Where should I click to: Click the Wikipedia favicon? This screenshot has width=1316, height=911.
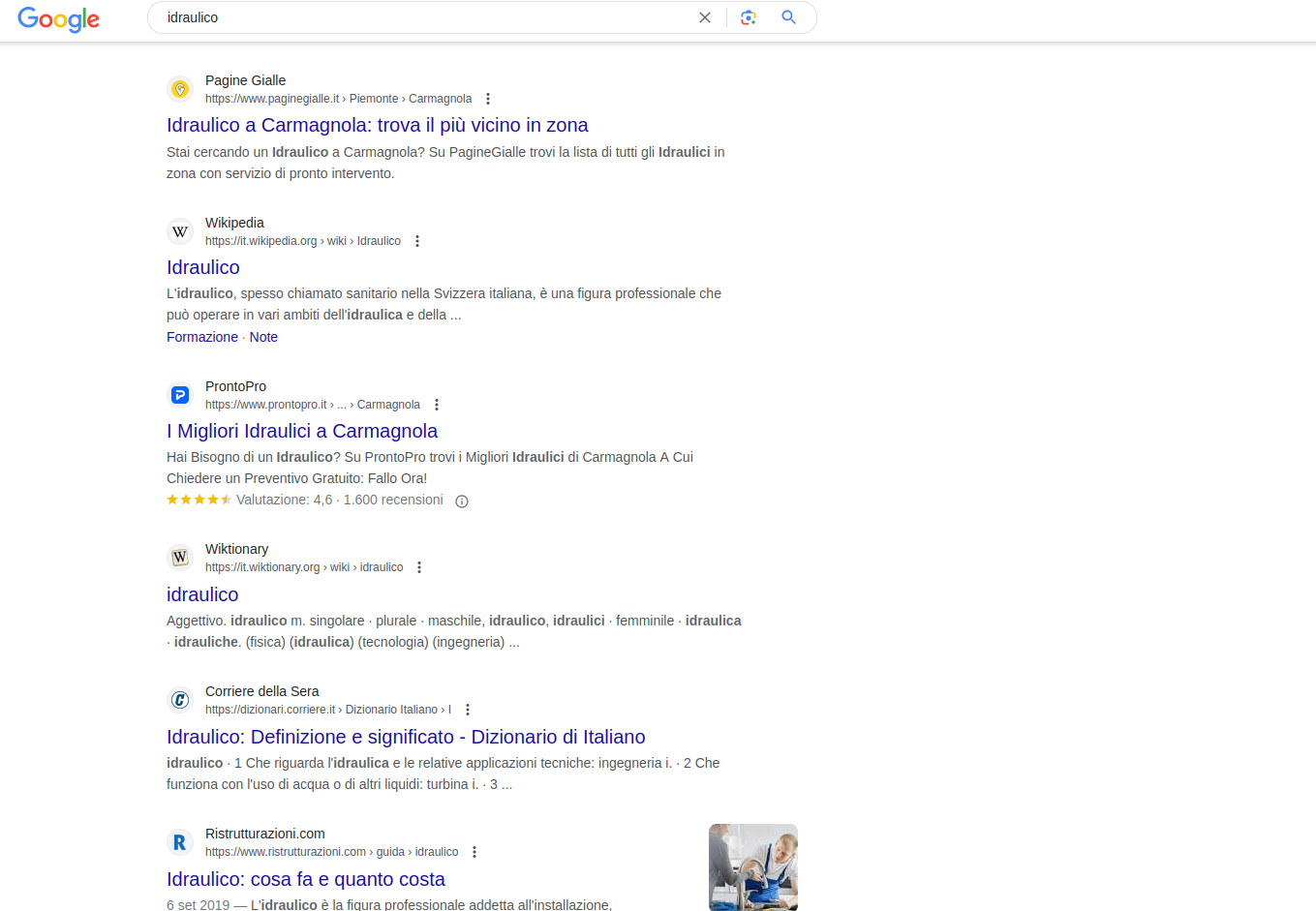point(180,231)
